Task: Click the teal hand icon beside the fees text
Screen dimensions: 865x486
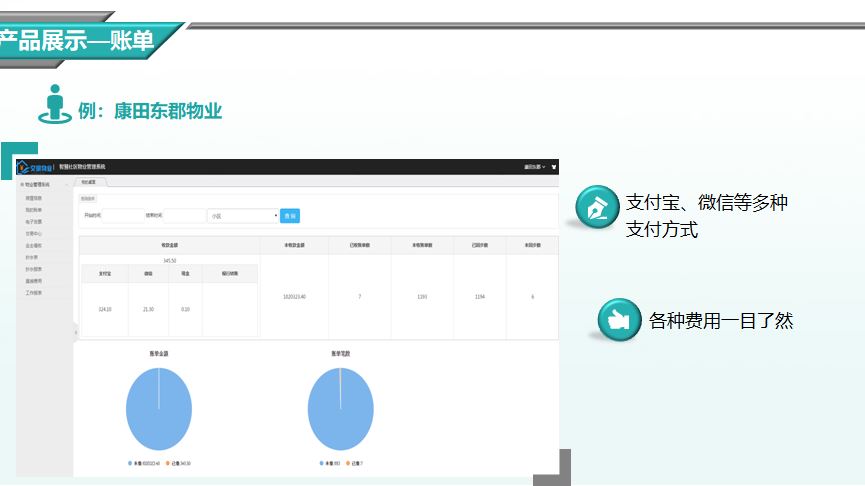Action: [619, 320]
